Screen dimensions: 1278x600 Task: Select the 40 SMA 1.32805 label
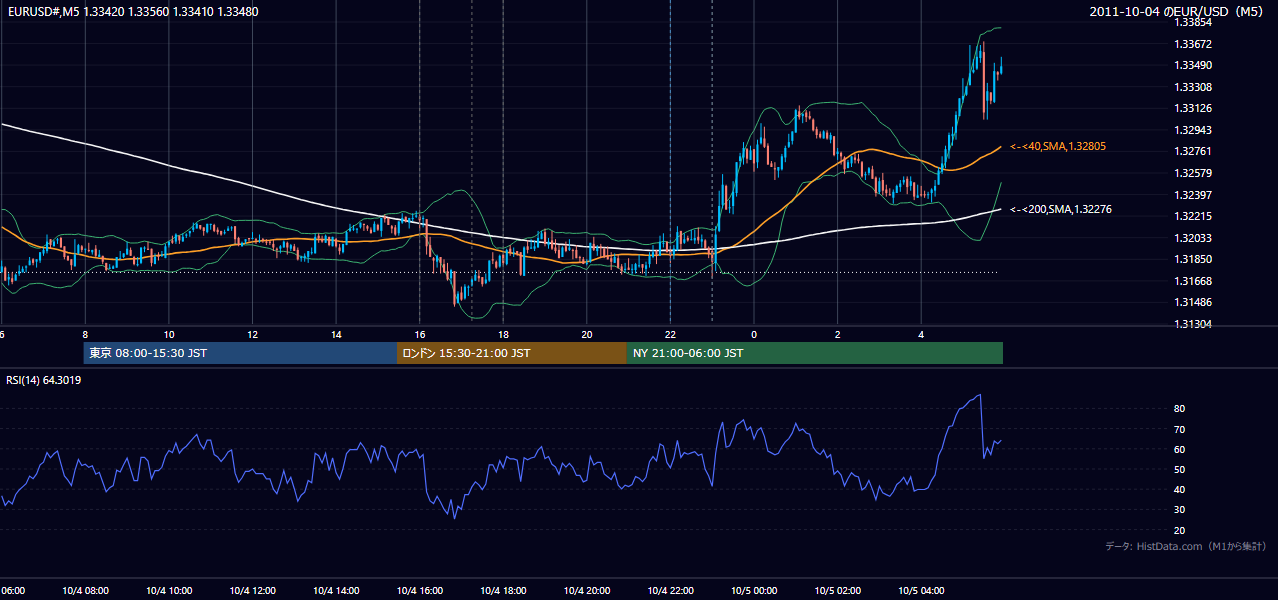(x=1058, y=147)
